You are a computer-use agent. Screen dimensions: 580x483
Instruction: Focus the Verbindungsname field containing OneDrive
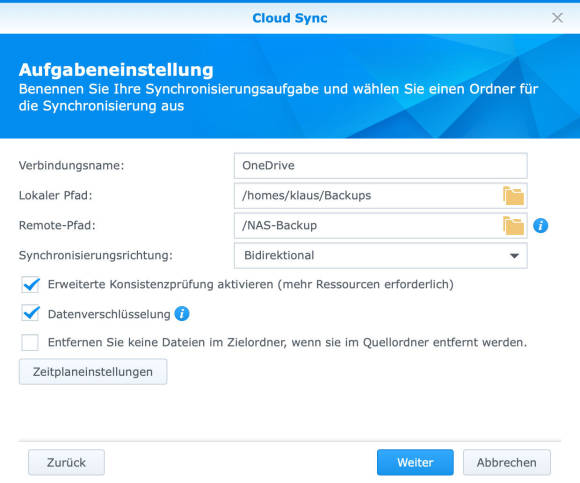(381, 166)
